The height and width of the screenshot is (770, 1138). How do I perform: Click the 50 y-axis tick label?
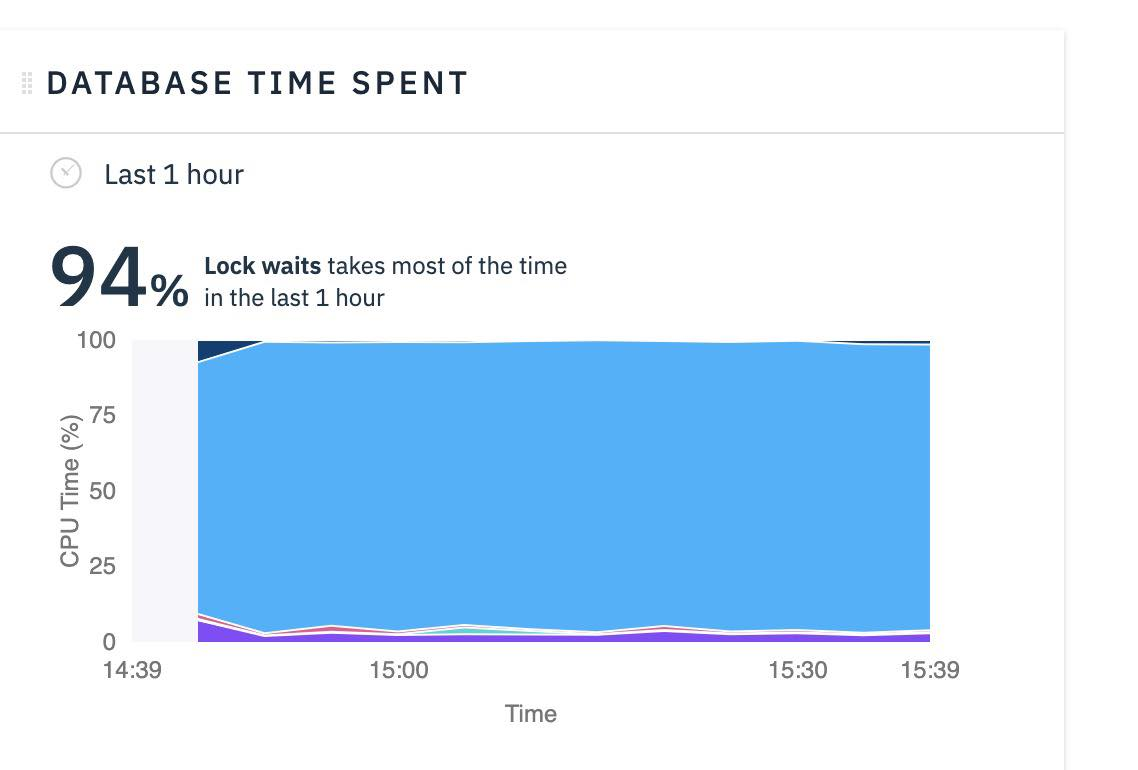point(102,491)
